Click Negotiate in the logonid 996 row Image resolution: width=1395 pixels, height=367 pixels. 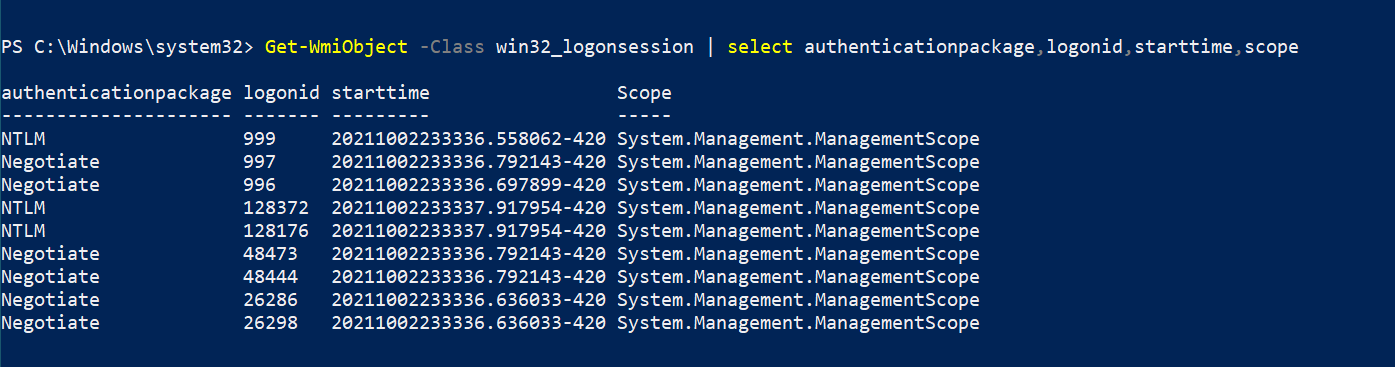[50, 185]
